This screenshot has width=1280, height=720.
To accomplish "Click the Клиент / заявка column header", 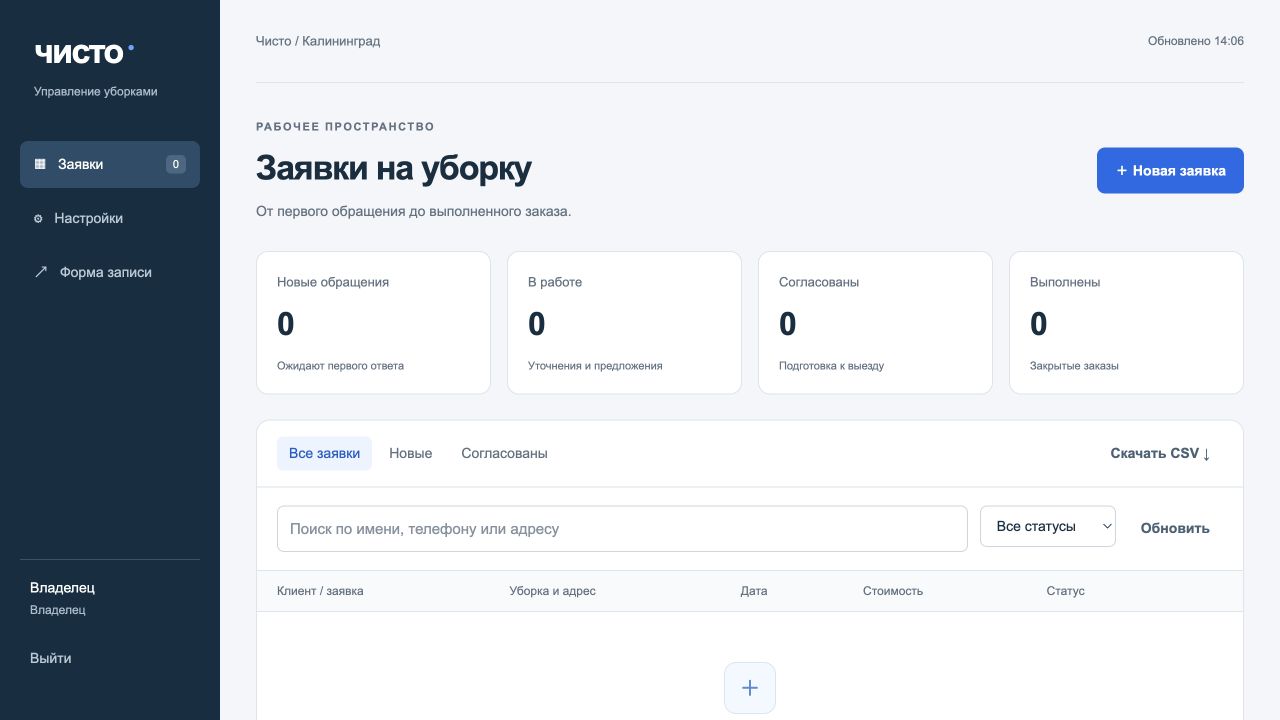I will pyautogui.click(x=320, y=591).
